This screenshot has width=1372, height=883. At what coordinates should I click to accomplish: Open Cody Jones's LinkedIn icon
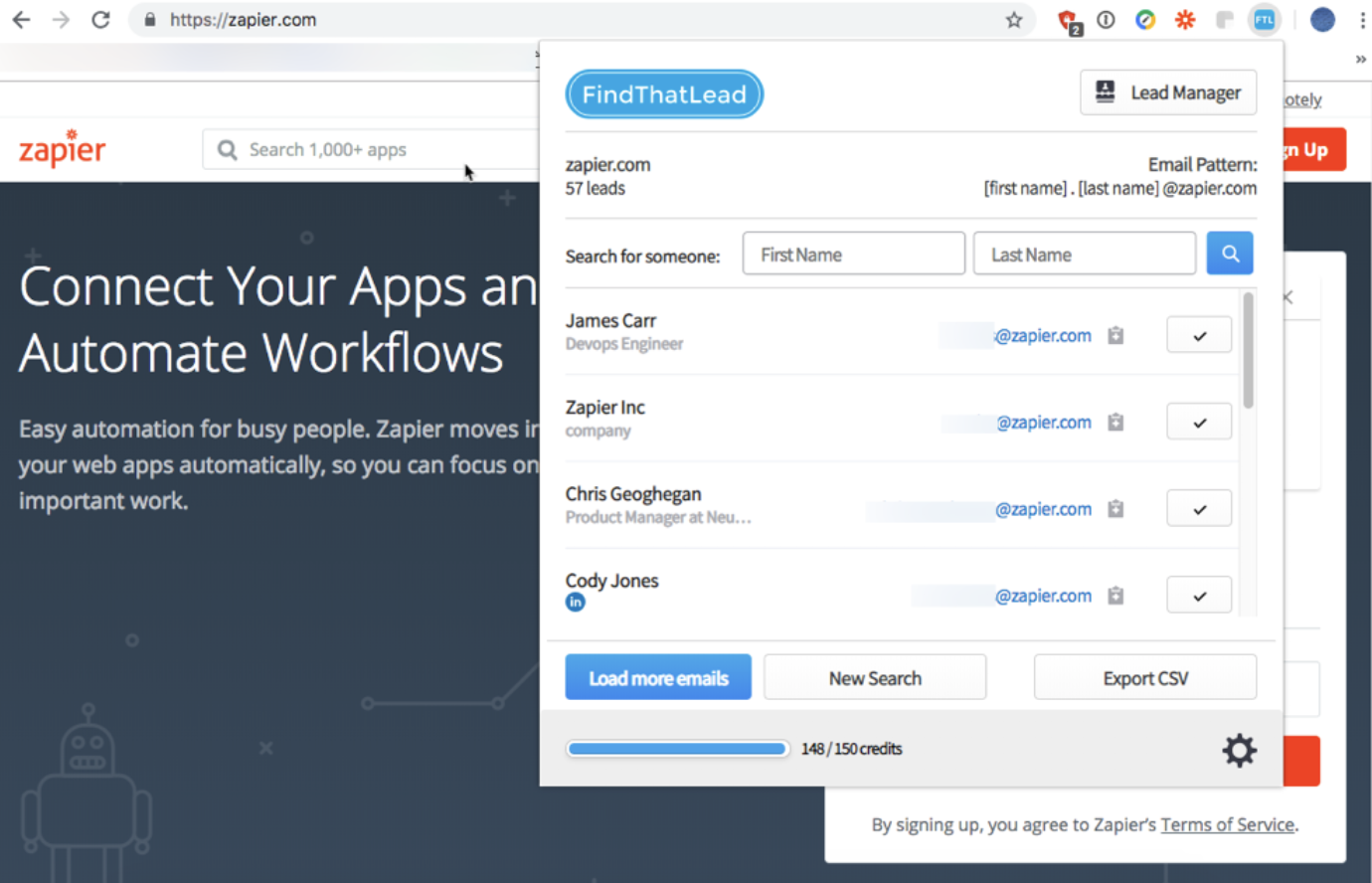tap(575, 603)
